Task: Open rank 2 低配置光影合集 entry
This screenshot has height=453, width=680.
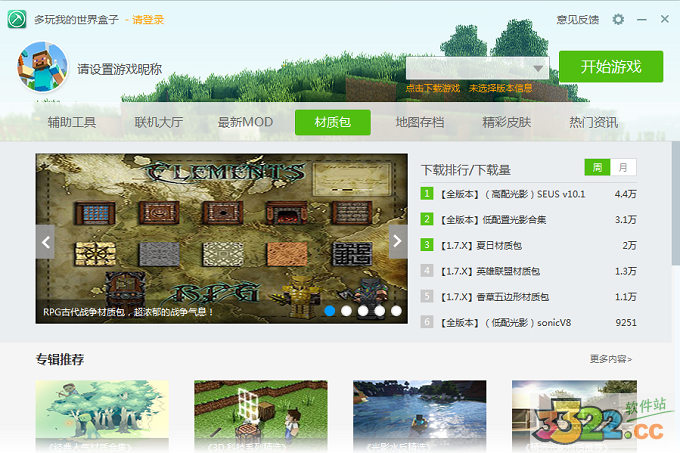Action: [x=529, y=219]
